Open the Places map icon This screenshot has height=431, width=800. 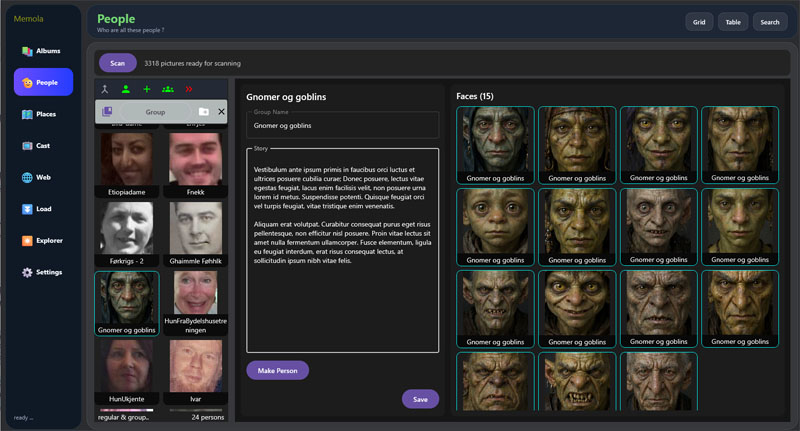pos(27,114)
